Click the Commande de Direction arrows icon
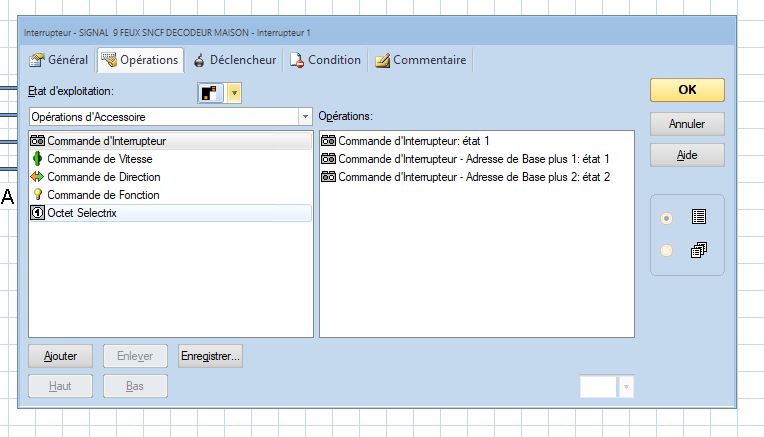 point(38,177)
